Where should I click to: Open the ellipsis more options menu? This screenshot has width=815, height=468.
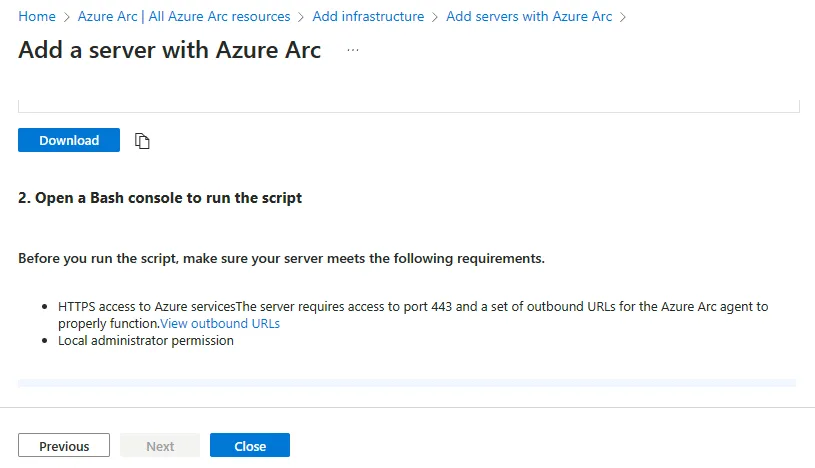tap(353, 50)
